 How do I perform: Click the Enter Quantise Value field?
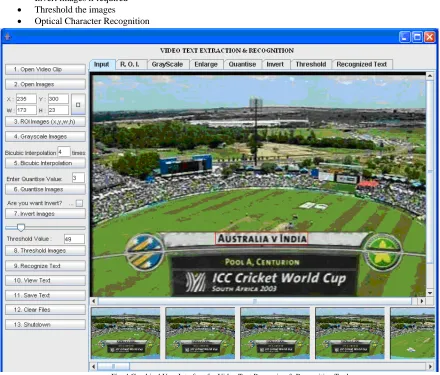click(x=78, y=178)
